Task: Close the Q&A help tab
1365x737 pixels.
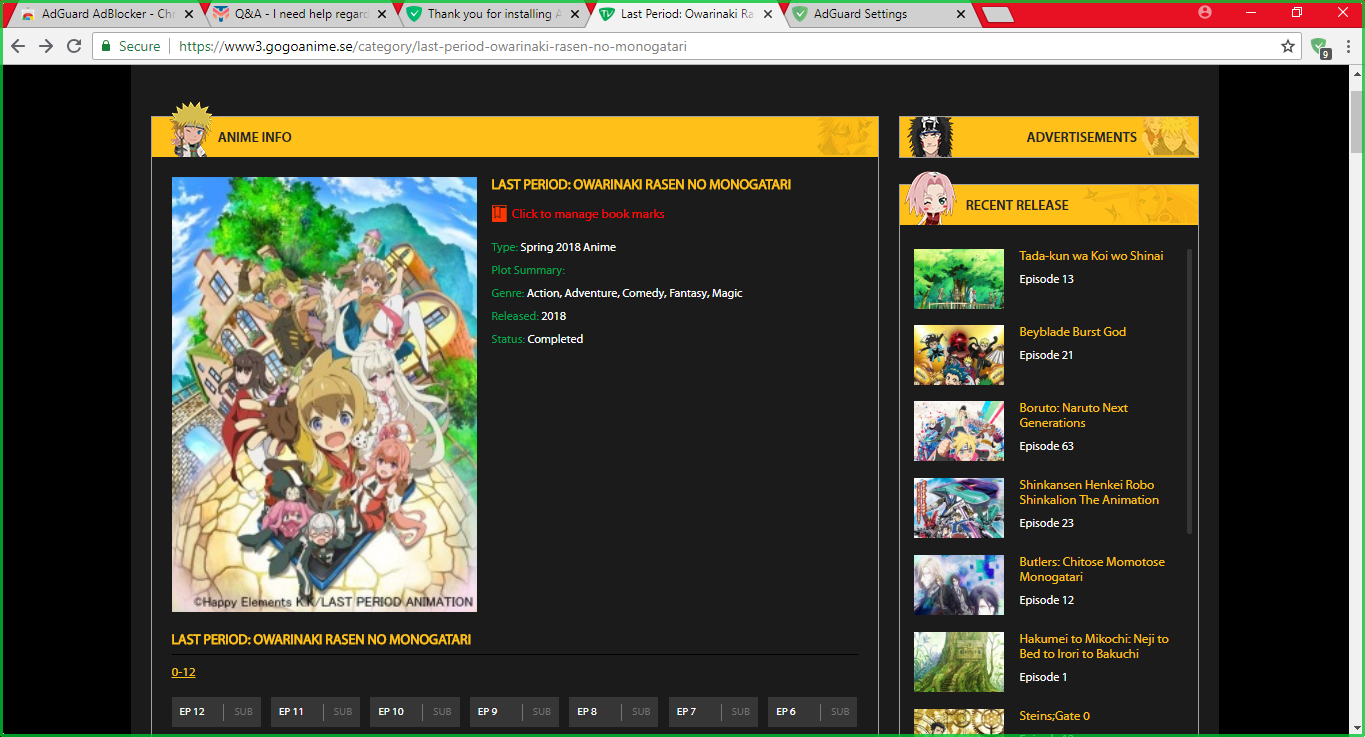Action: tap(382, 14)
